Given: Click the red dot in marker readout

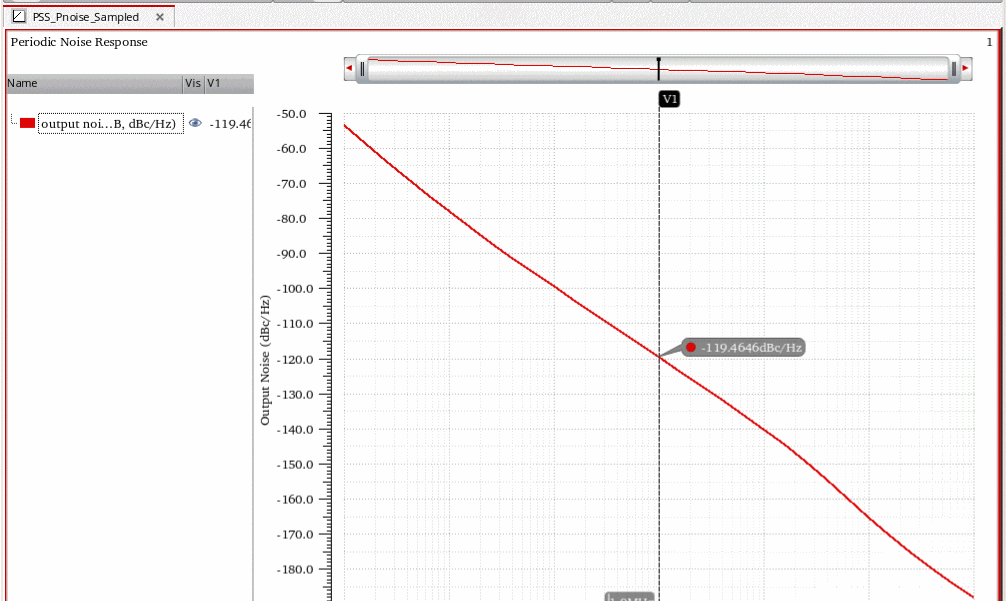Looking at the screenshot, I should [691, 348].
